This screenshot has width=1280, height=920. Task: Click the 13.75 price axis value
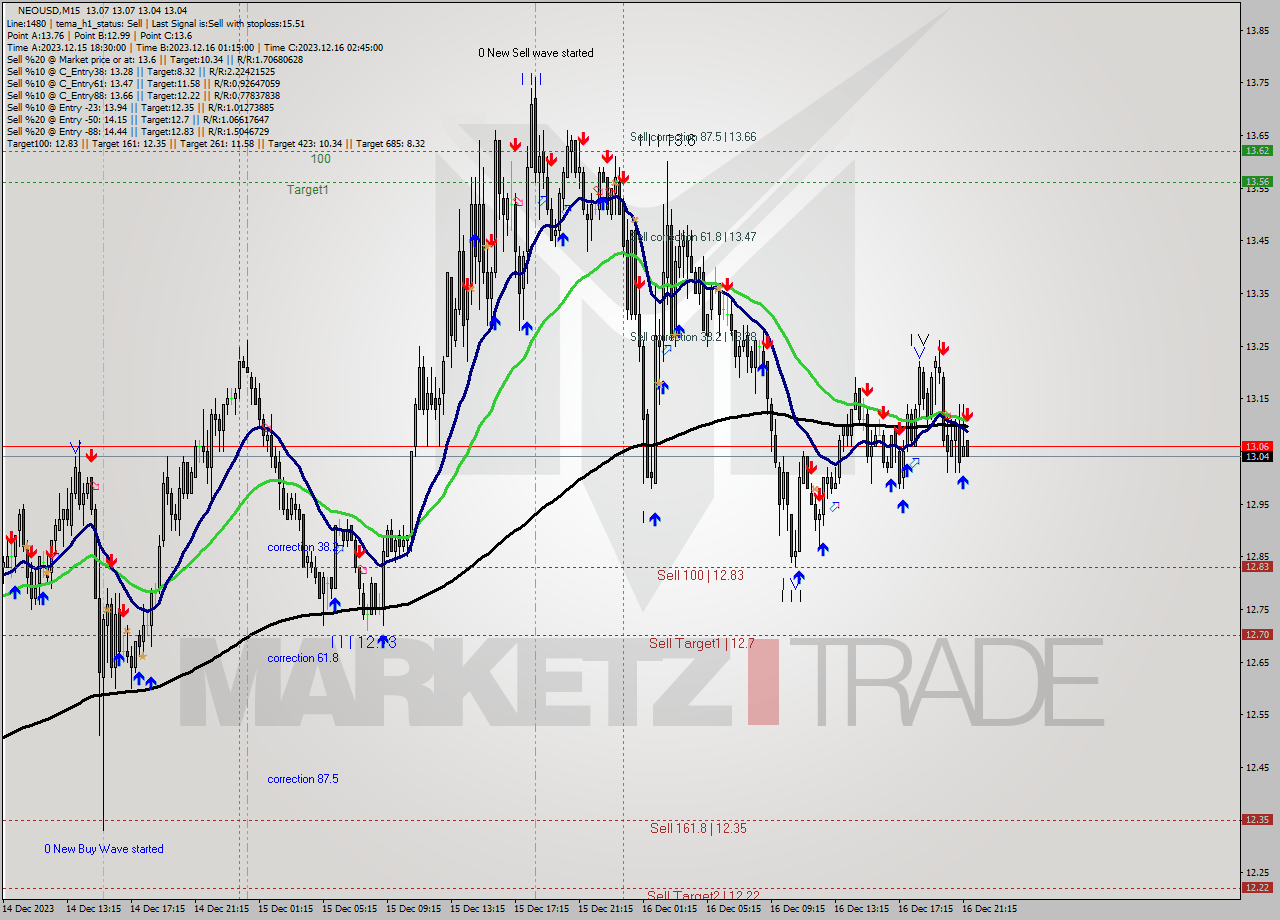click(1257, 83)
